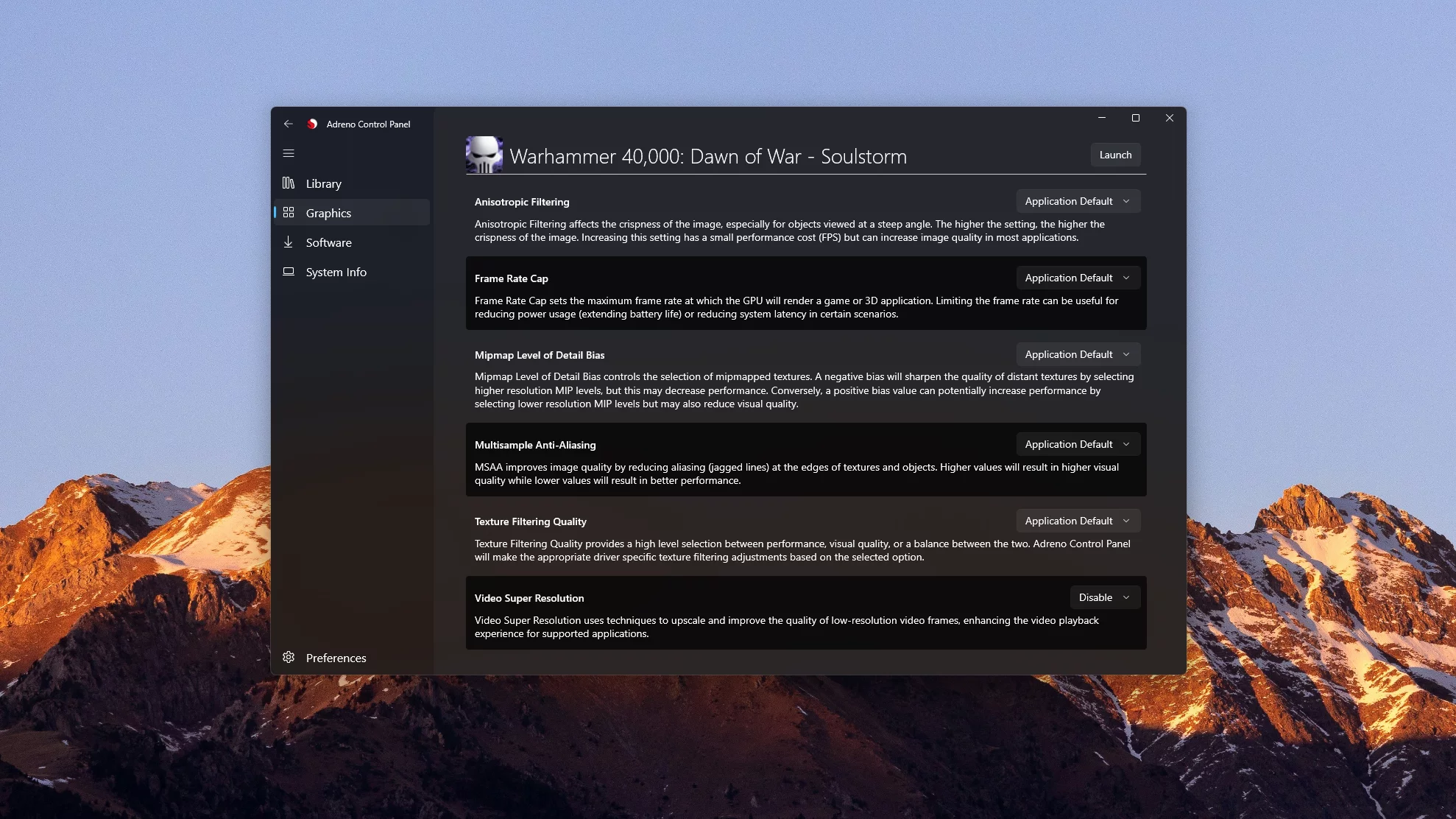Click the Adreno Control Panel logo icon
Image resolution: width=1456 pixels, height=819 pixels.
click(312, 124)
